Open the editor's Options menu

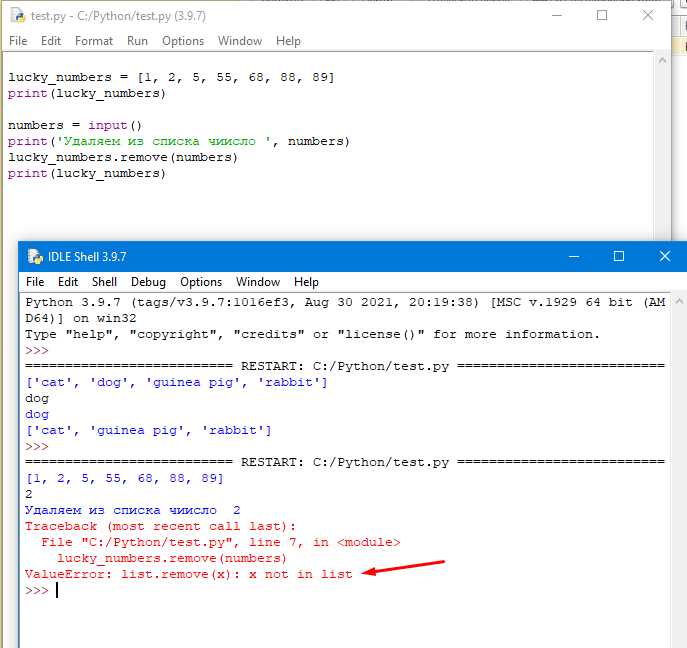[183, 41]
